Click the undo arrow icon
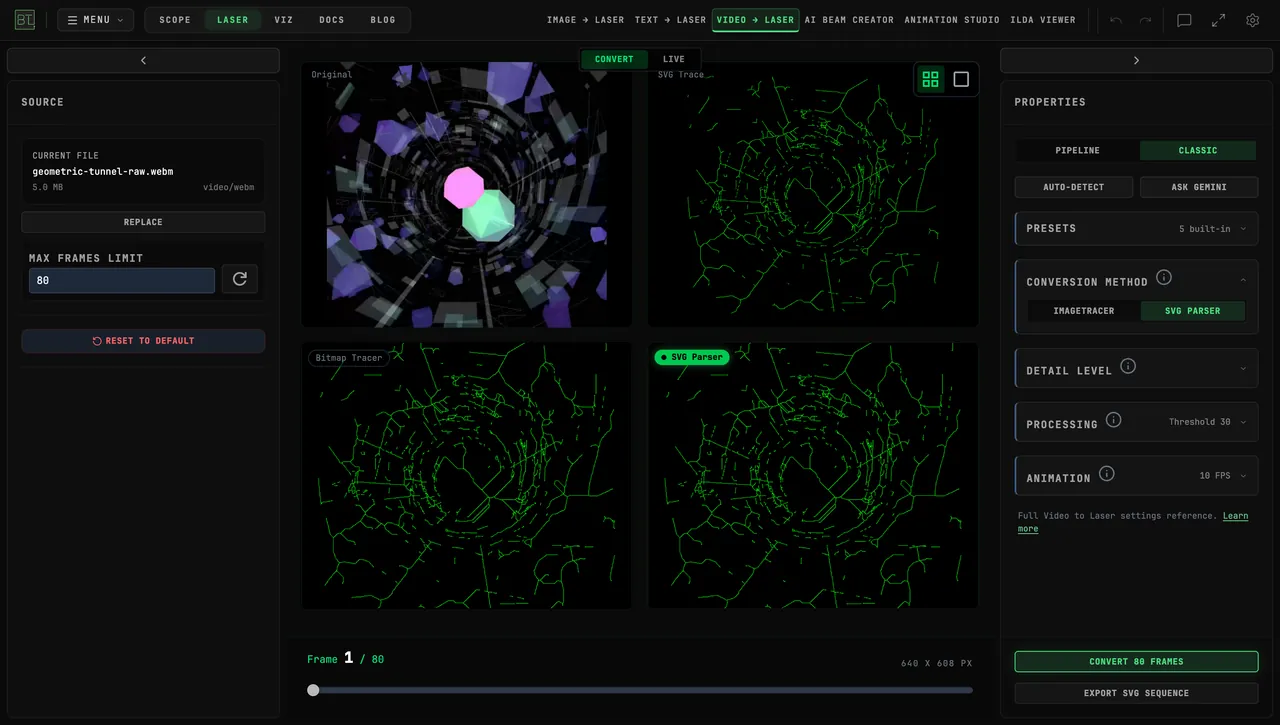The width and height of the screenshot is (1280, 725). click(x=1116, y=20)
